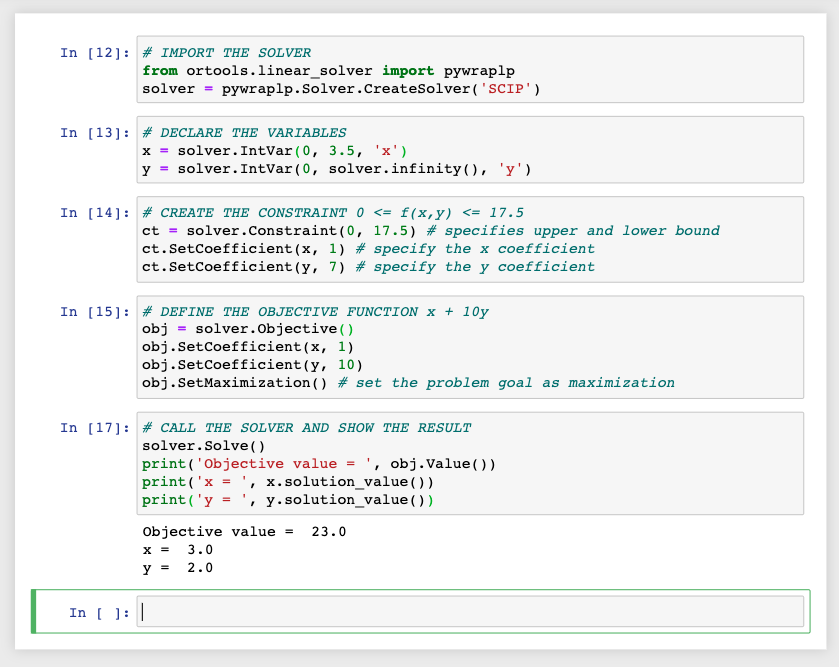Click the 'y = 2.0' output line
Viewport: 839px width, 667px height.
click(x=178, y=568)
